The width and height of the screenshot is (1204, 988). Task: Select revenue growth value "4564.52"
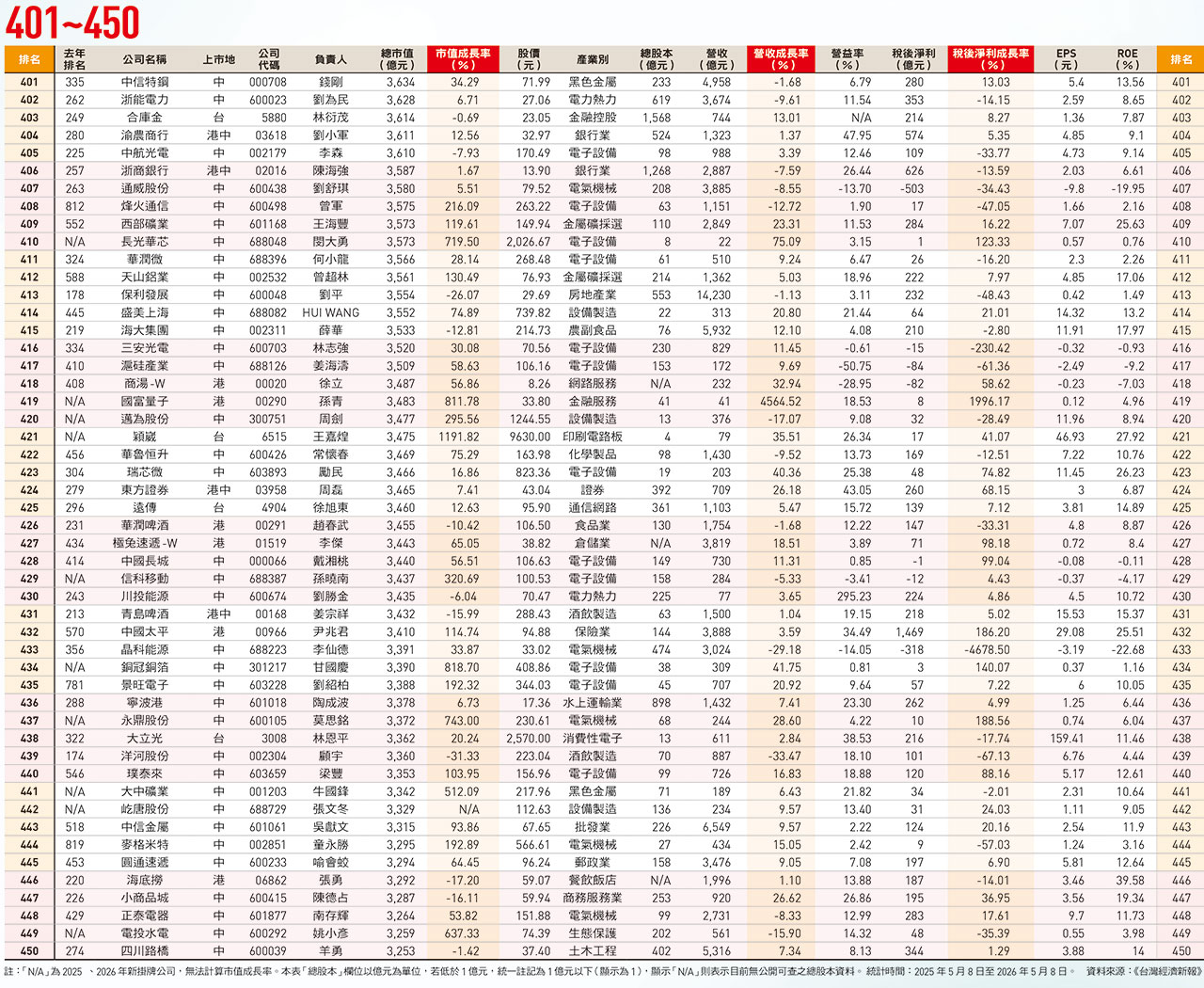tap(781, 402)
